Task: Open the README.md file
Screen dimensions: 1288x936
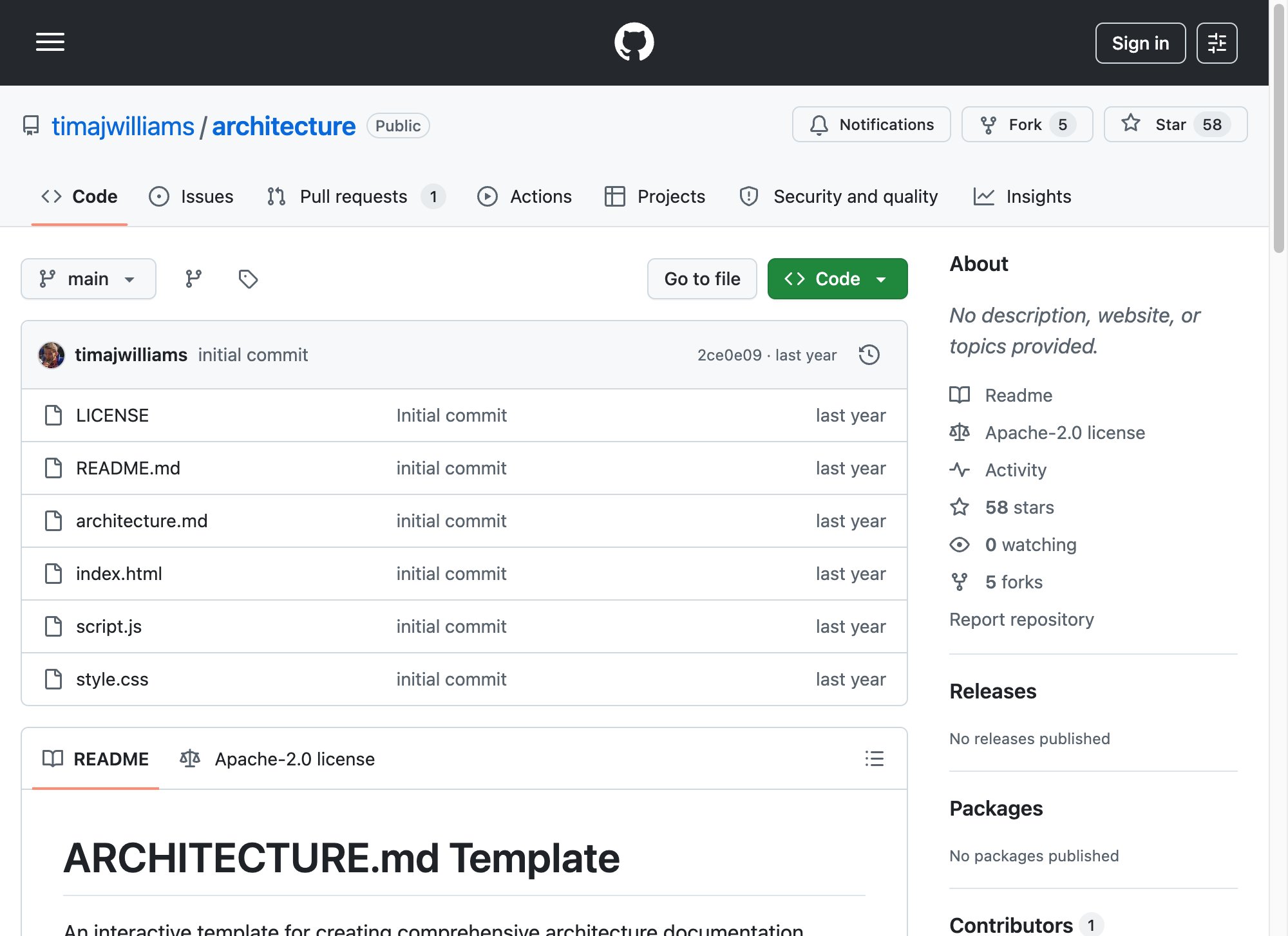Action: point(128,468)
